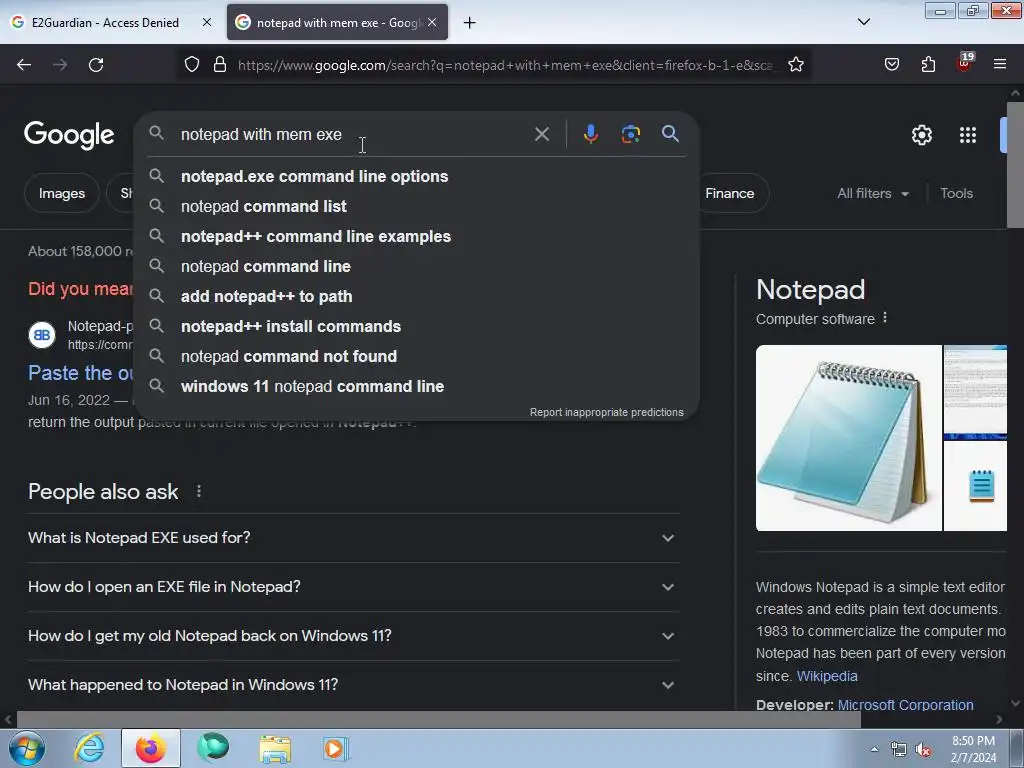Show hidden tray icons arrow
1024x768 pixels.
(874, 749)
